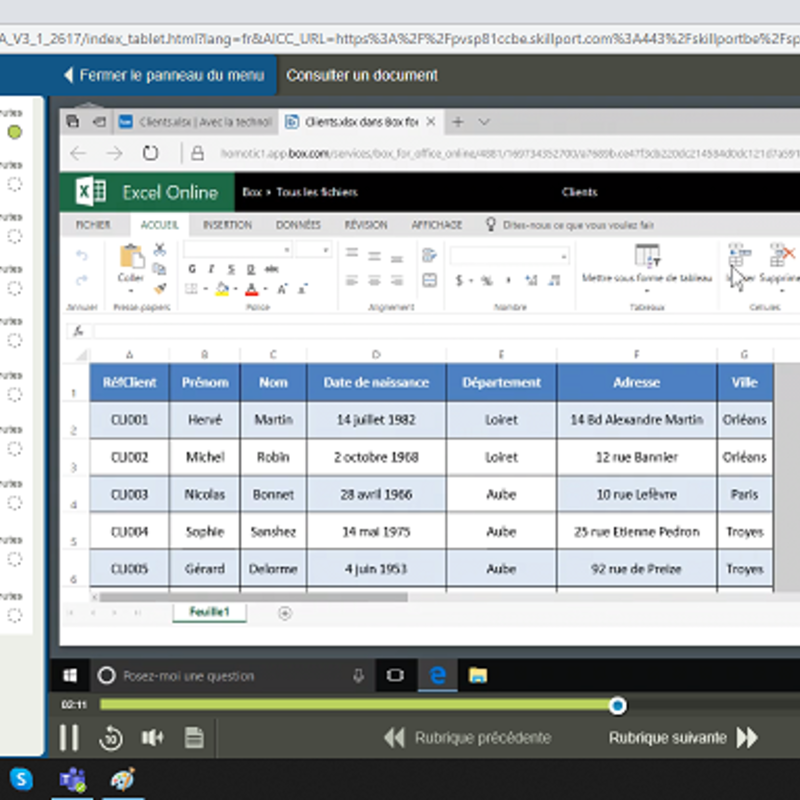Viewport: 800px width, 800px height.
Task: Click Tous les fichiers breadcrumb link
Action: coord(316,192)
